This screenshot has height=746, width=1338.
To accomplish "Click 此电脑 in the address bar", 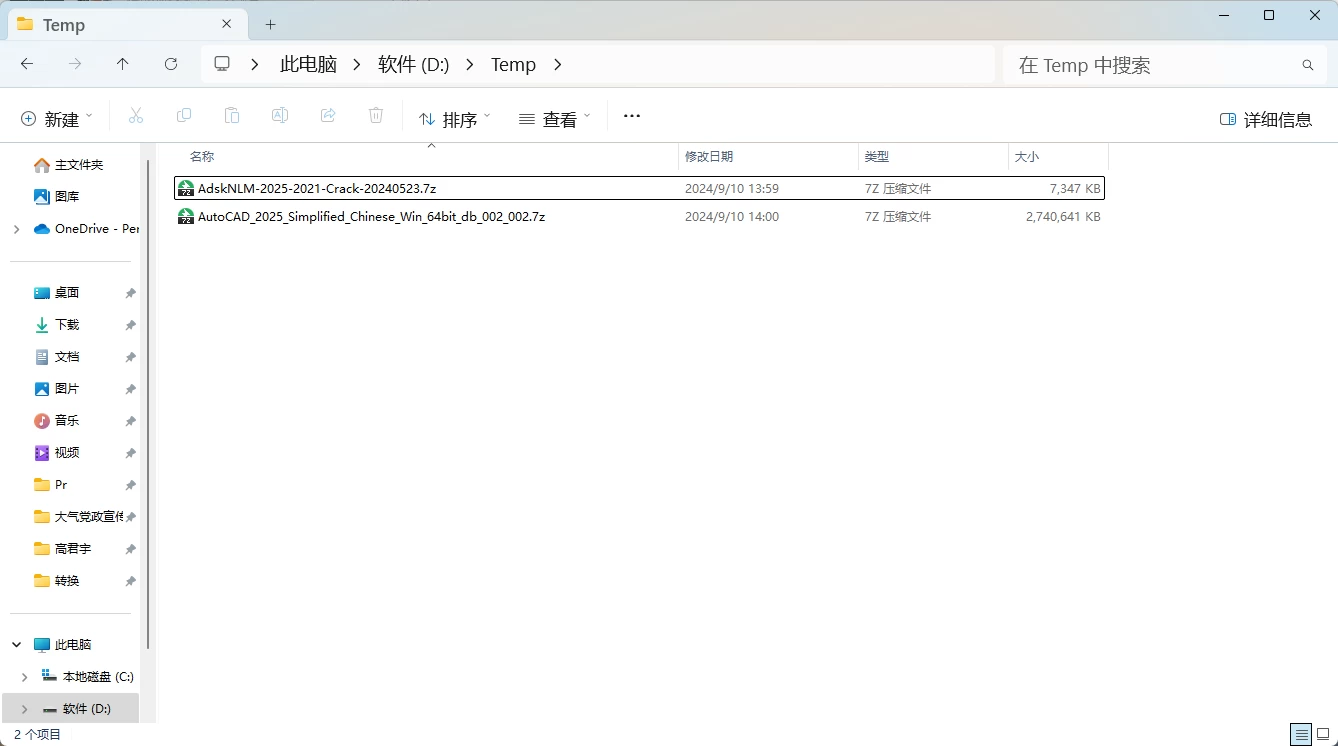I will (308, 64).
